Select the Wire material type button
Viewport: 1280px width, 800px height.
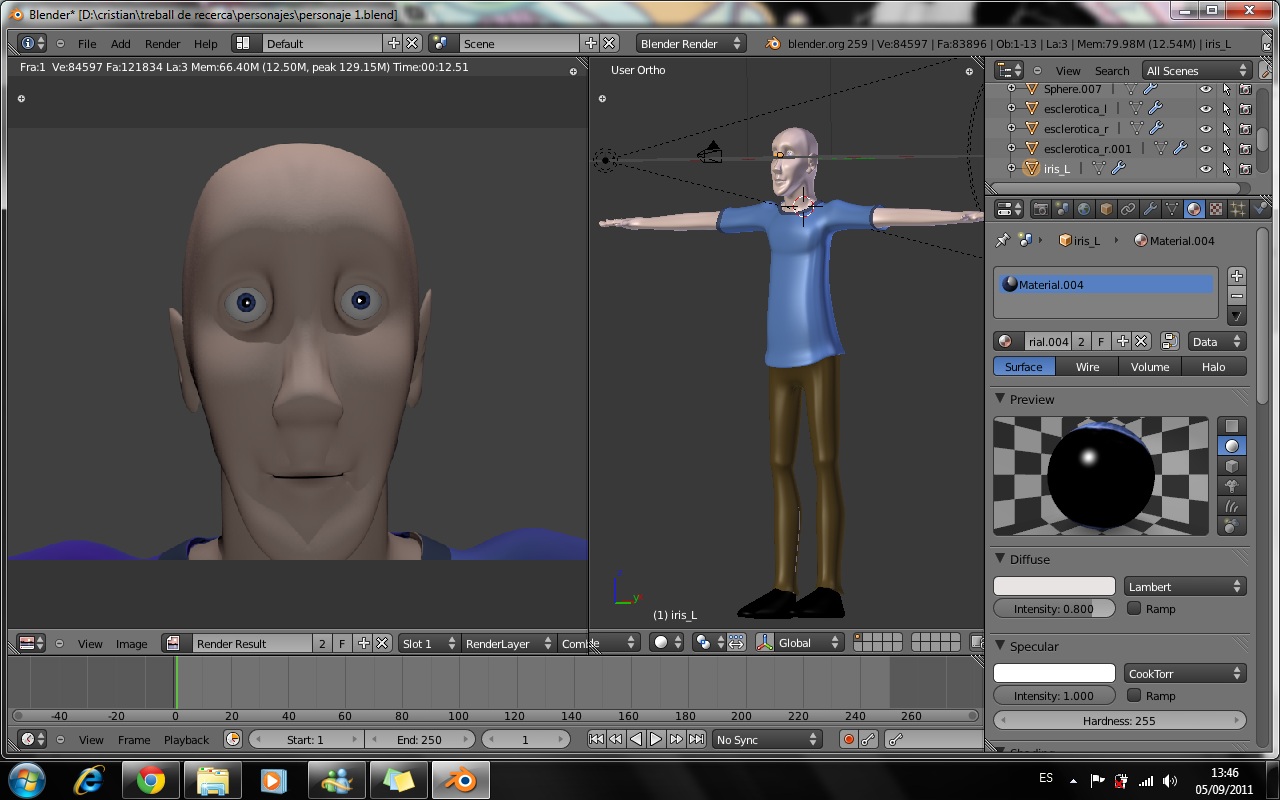pos(1087,367)
